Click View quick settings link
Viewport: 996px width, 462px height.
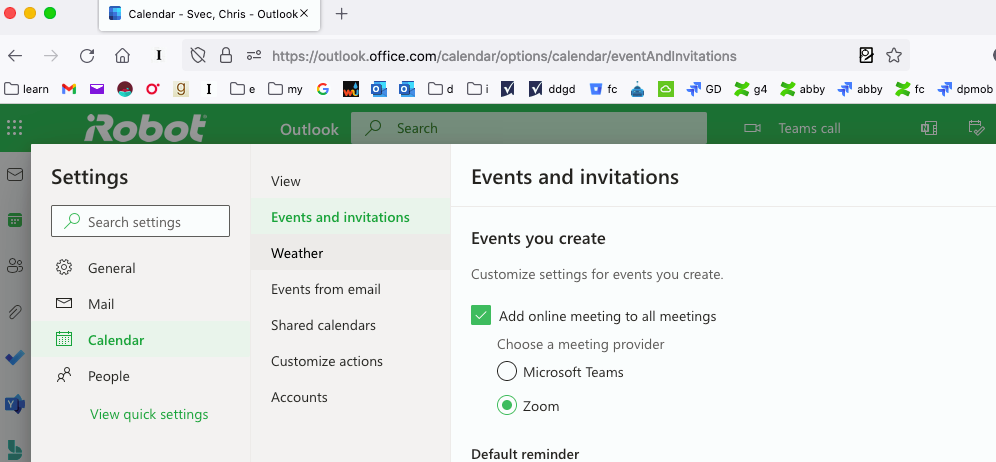click(149, 414)
